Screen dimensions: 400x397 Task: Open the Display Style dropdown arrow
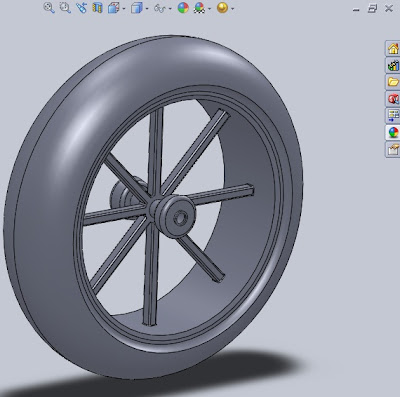(x=147, y=8)
